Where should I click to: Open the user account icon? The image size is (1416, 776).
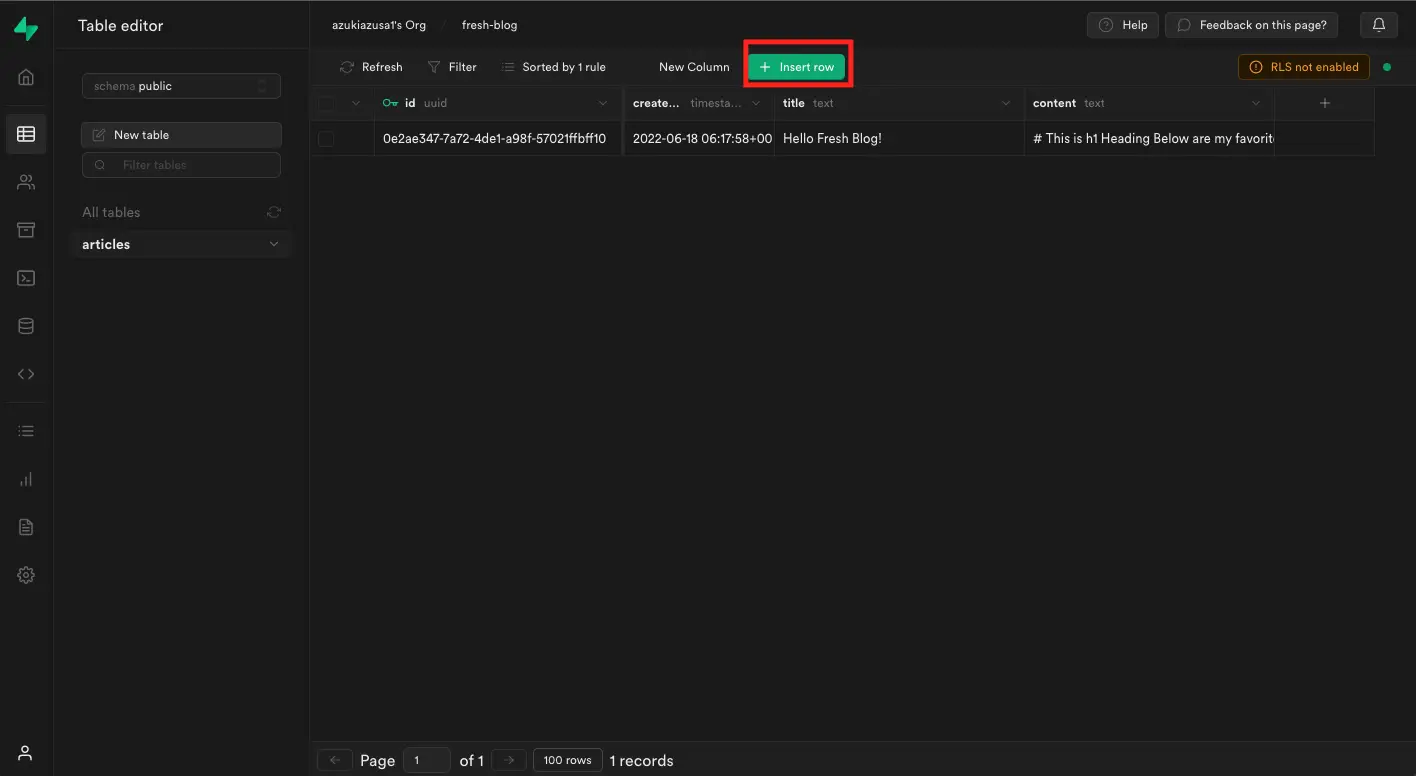[x=26, y=753]
